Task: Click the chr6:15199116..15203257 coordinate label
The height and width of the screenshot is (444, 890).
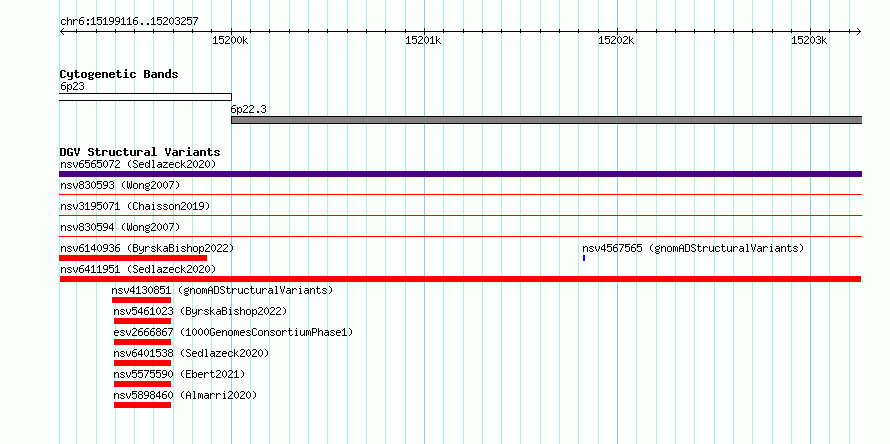Action: (129, 22)
